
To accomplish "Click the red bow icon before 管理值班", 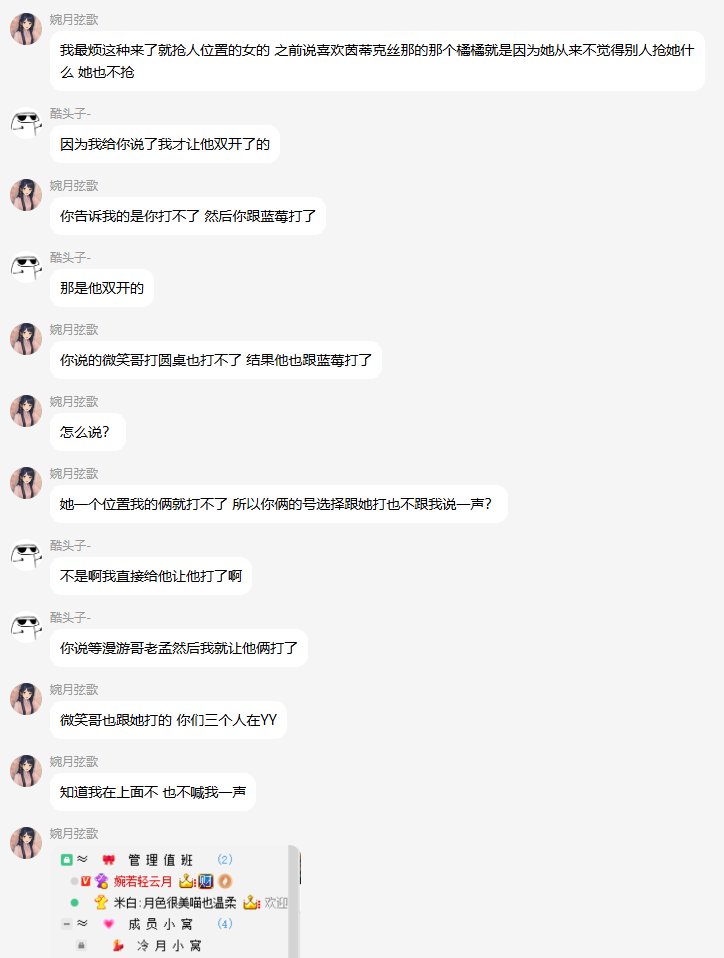I will pyautogui.click(x=109, y=860).
